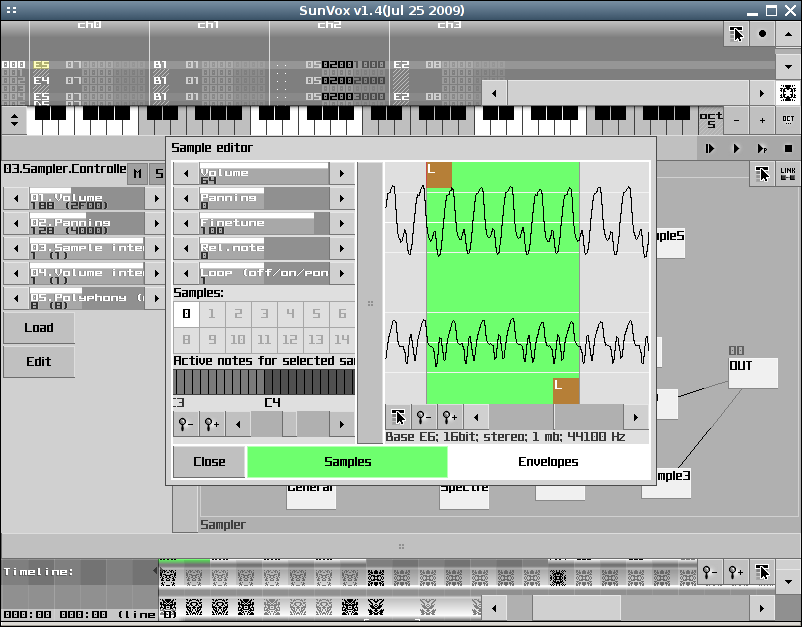Select sample slot 1
Screen dimensions: 802x627
pos(212,314)
